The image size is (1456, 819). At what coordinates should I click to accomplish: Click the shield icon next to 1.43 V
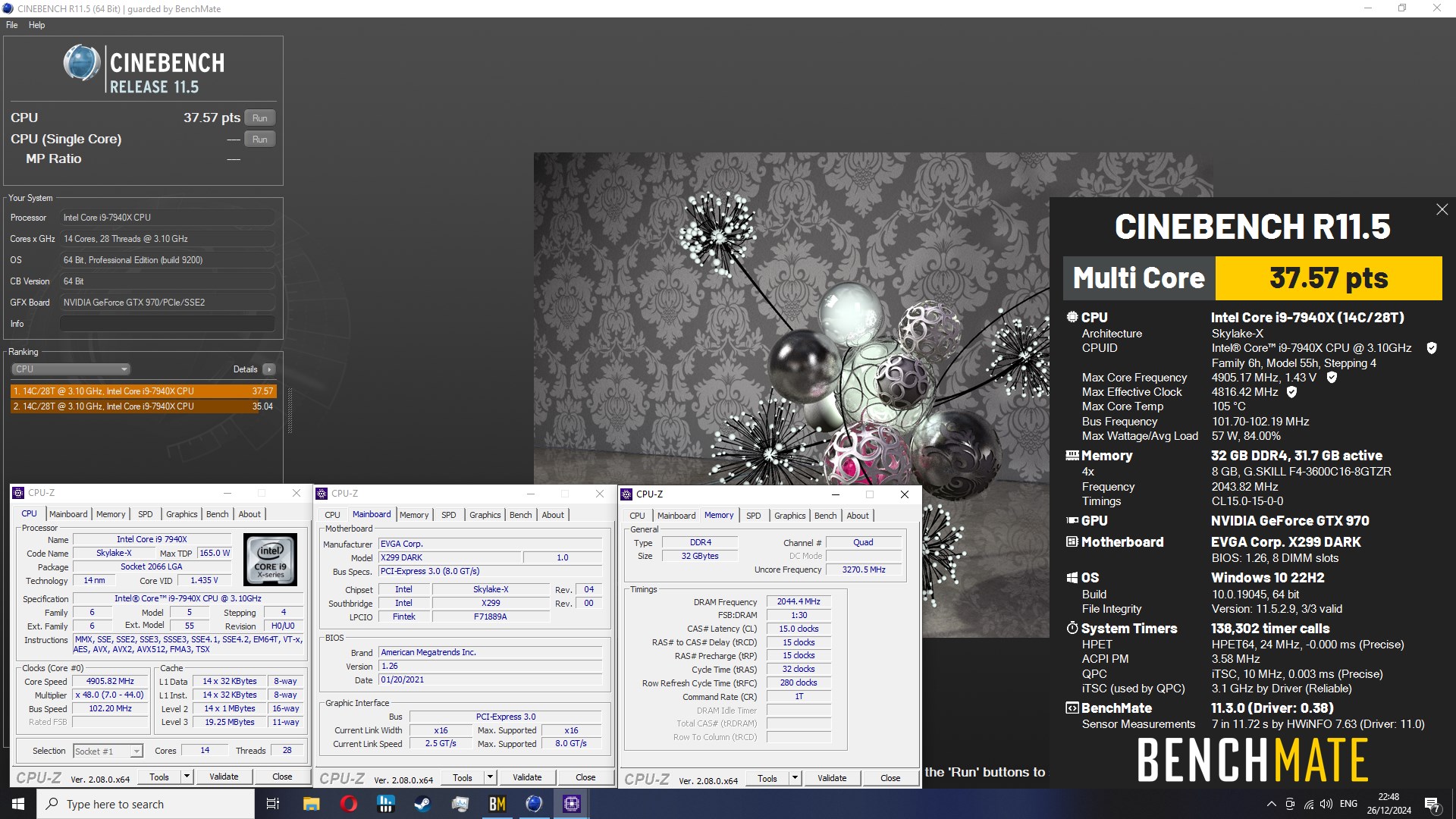pos(1332,377)
